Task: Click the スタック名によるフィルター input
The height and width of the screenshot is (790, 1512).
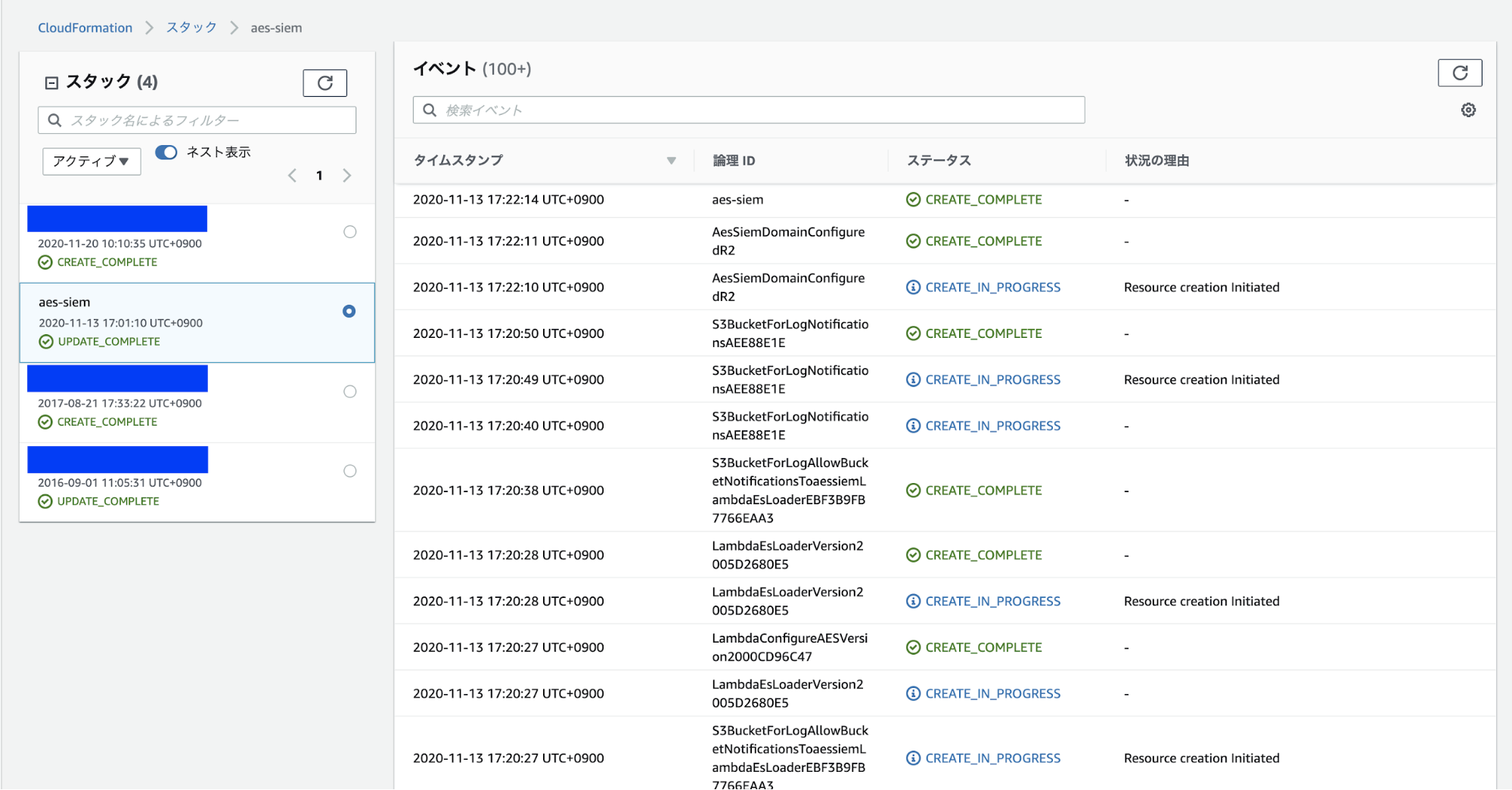Action: point(197,120)
